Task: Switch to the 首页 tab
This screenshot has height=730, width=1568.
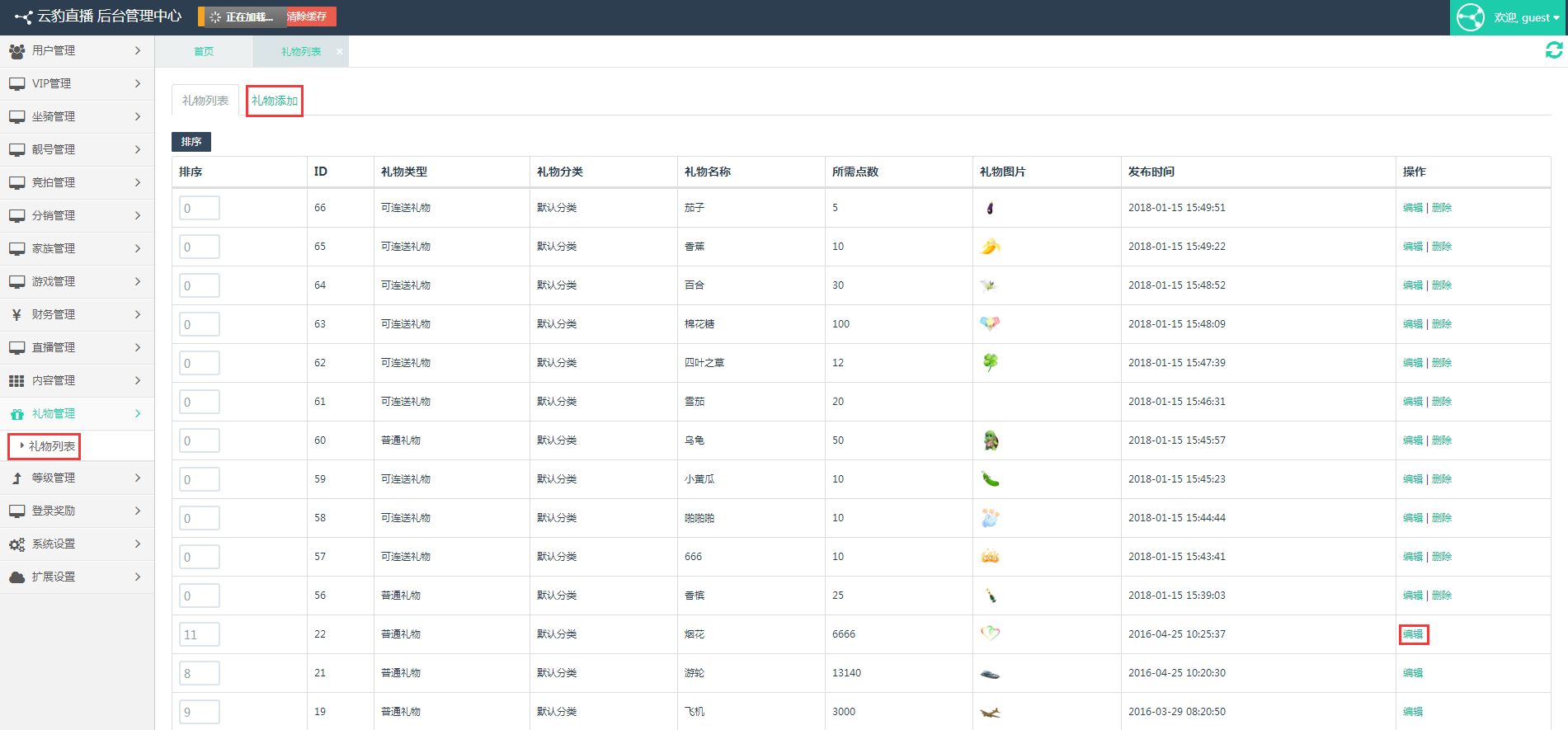Action: click(x=204, y=51)
